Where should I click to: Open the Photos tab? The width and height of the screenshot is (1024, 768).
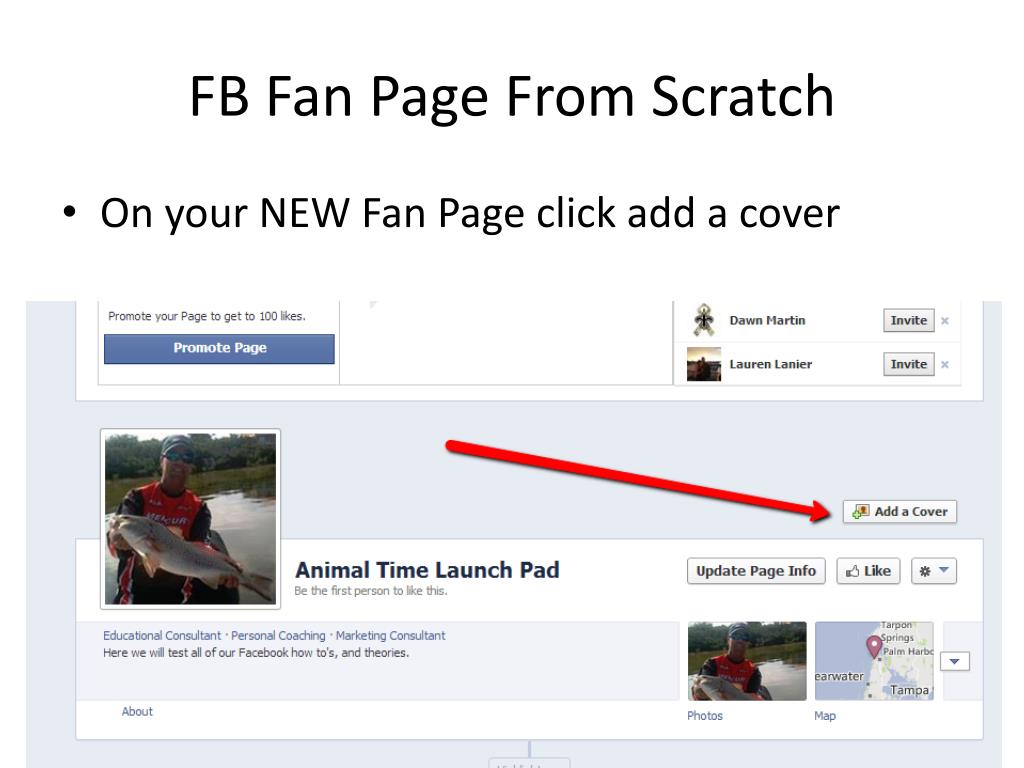pos(705,716)
